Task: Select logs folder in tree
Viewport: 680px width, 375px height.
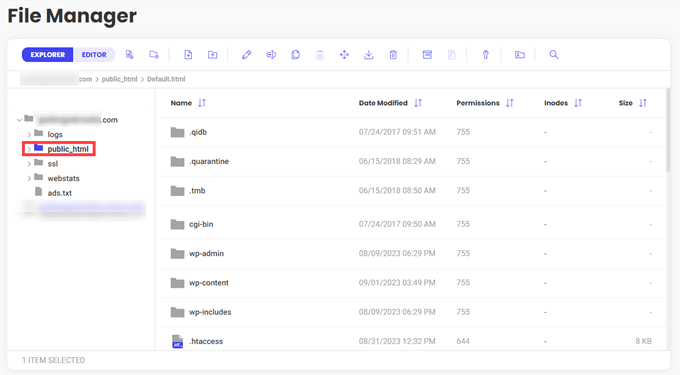Action: click(x=55, y=134)
